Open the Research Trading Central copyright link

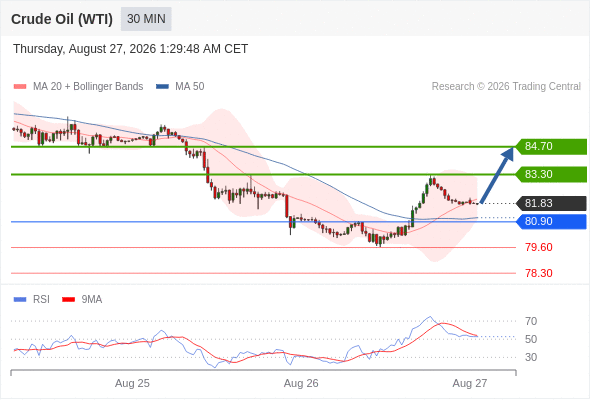[506, 87]
